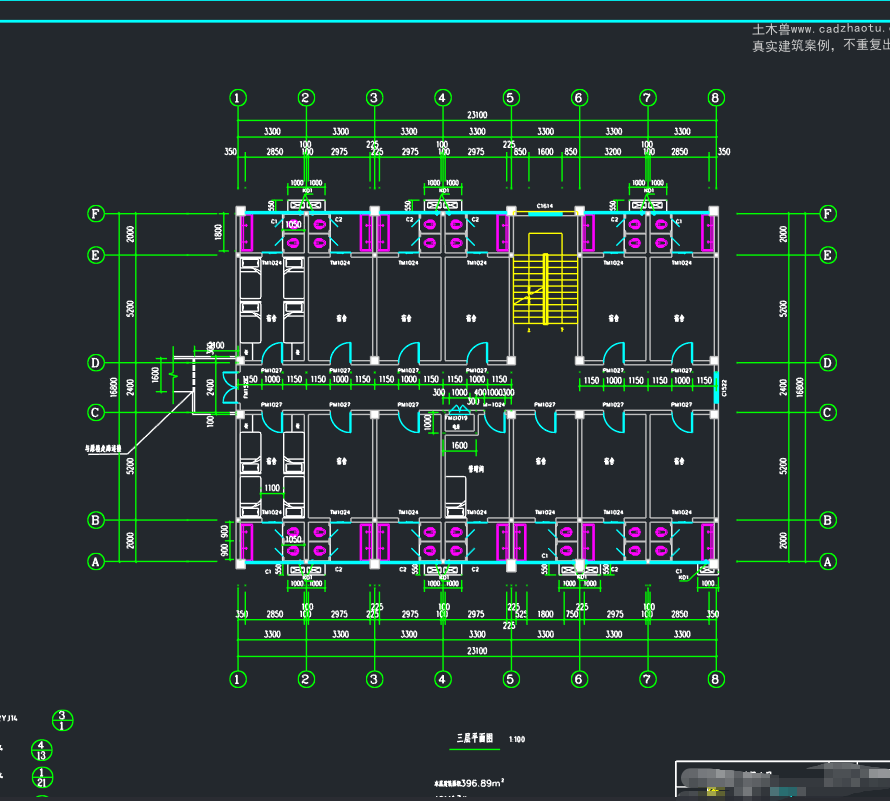Pick the corridor connection leader note text
The width and height of the screenshot is (890, 801).
[103, 448]
